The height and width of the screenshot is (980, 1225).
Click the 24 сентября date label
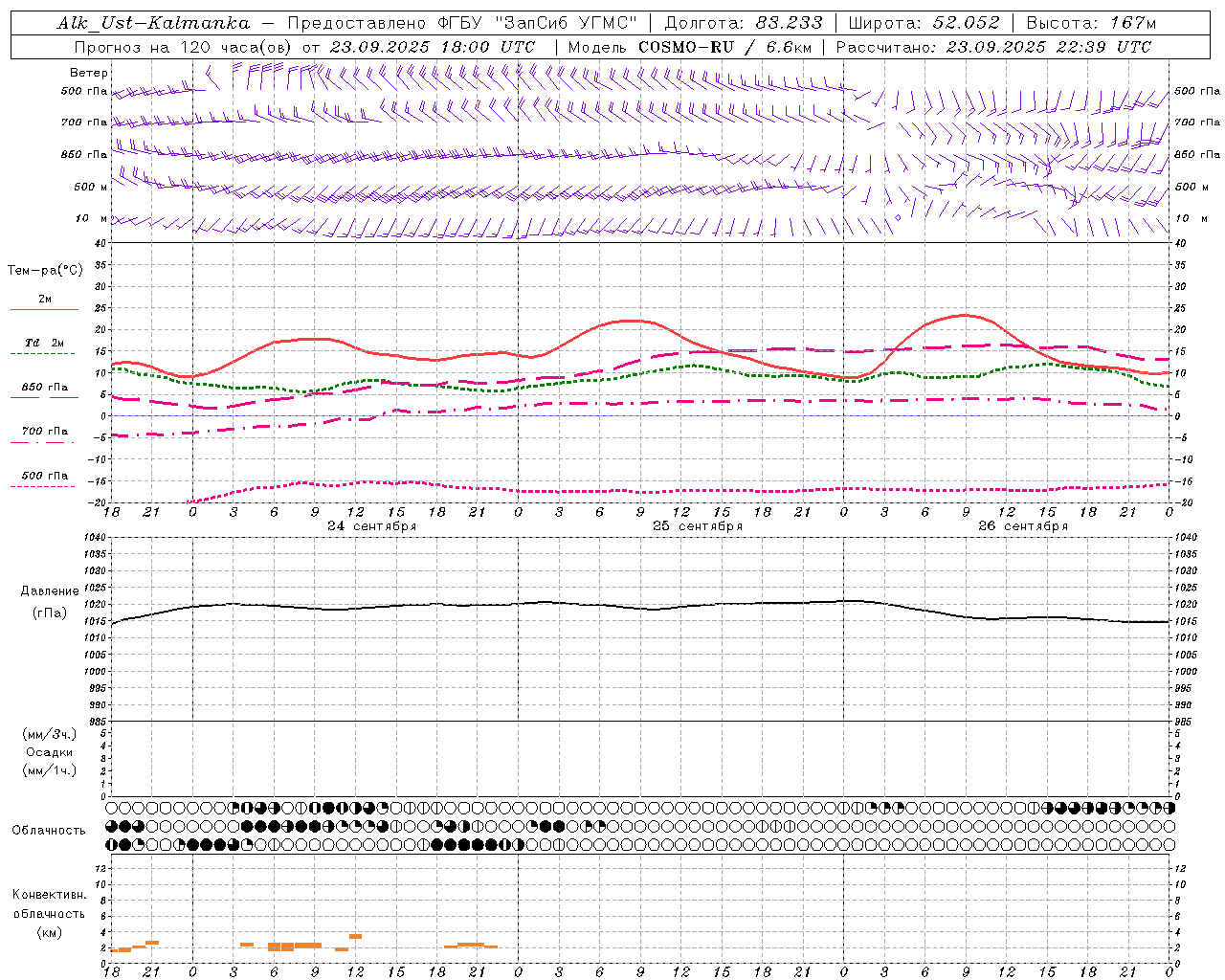pos(372,526)
